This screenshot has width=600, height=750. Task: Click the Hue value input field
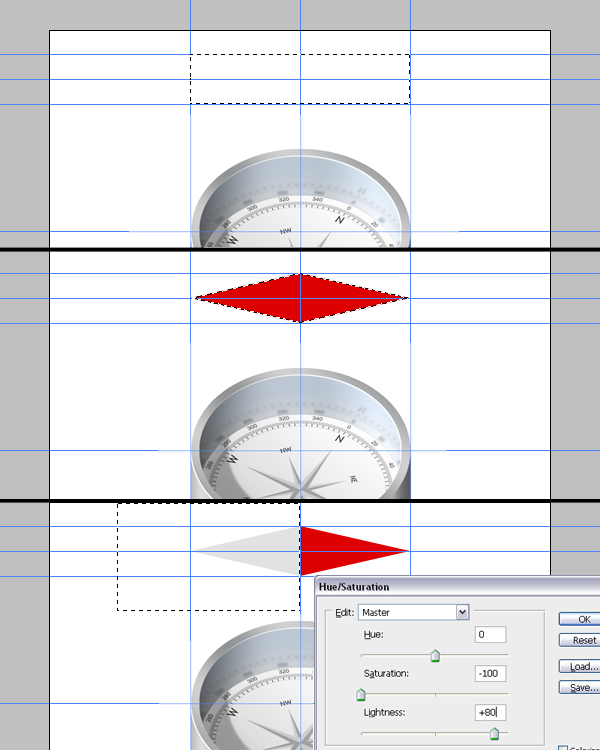[490, 635]
